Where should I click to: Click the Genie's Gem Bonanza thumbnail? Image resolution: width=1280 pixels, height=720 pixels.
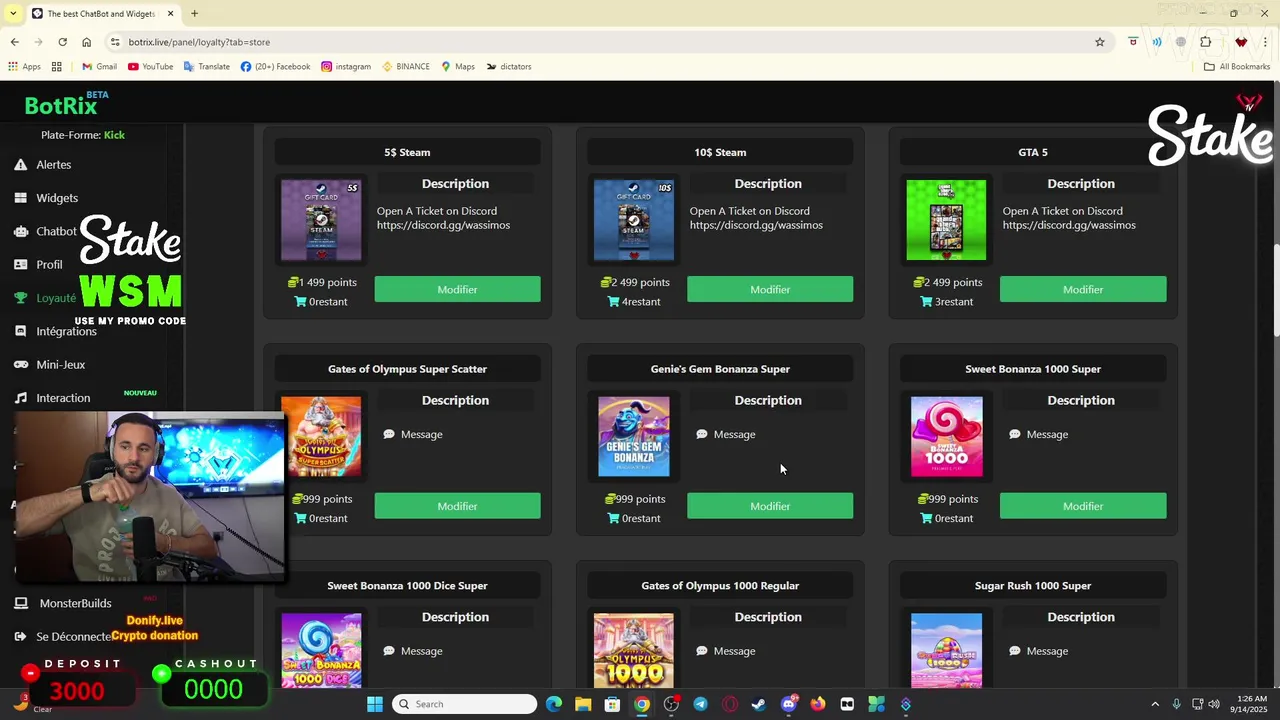pyautogui.click(x=633, y=437)
